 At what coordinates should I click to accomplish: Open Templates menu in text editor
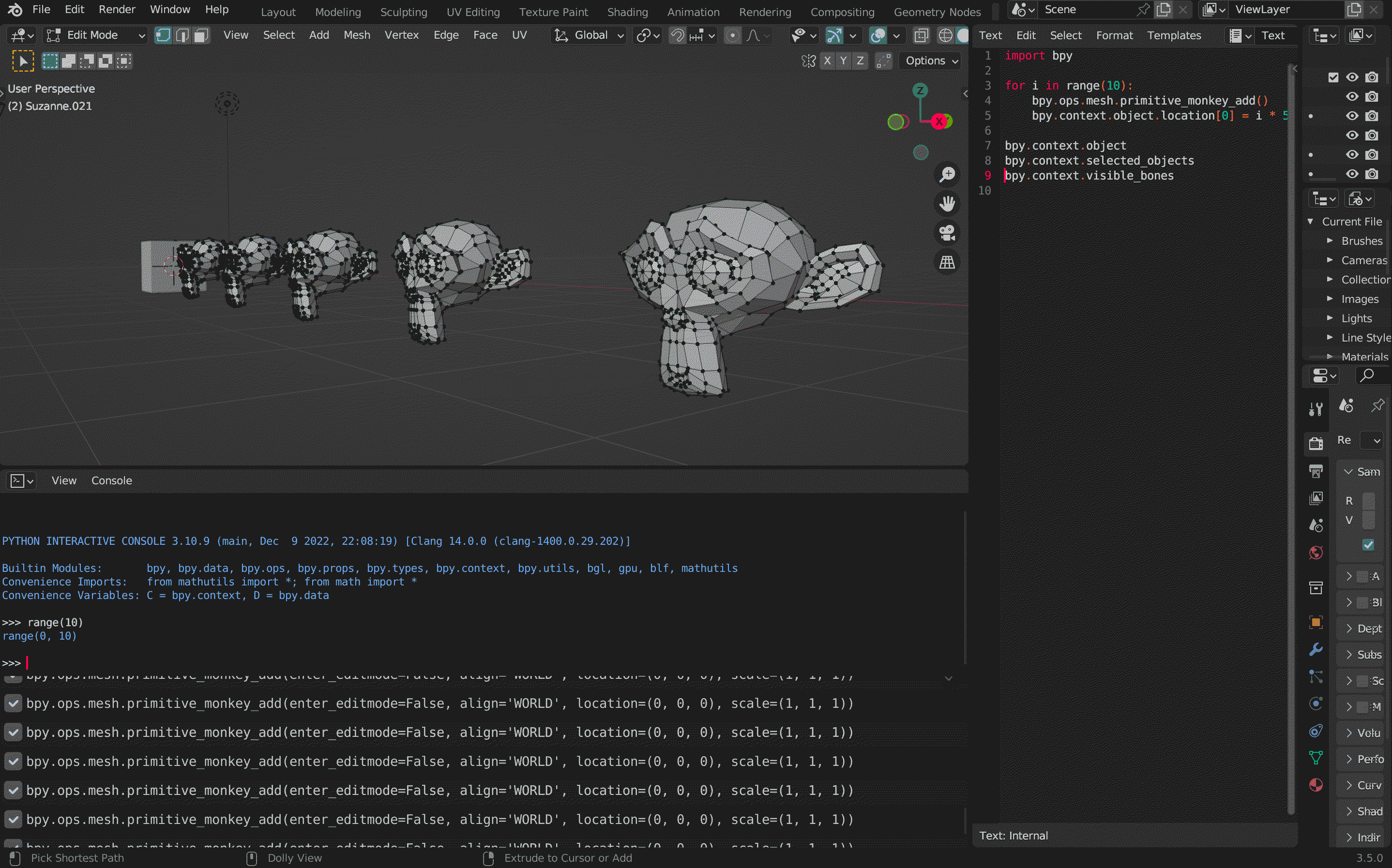1174,36
